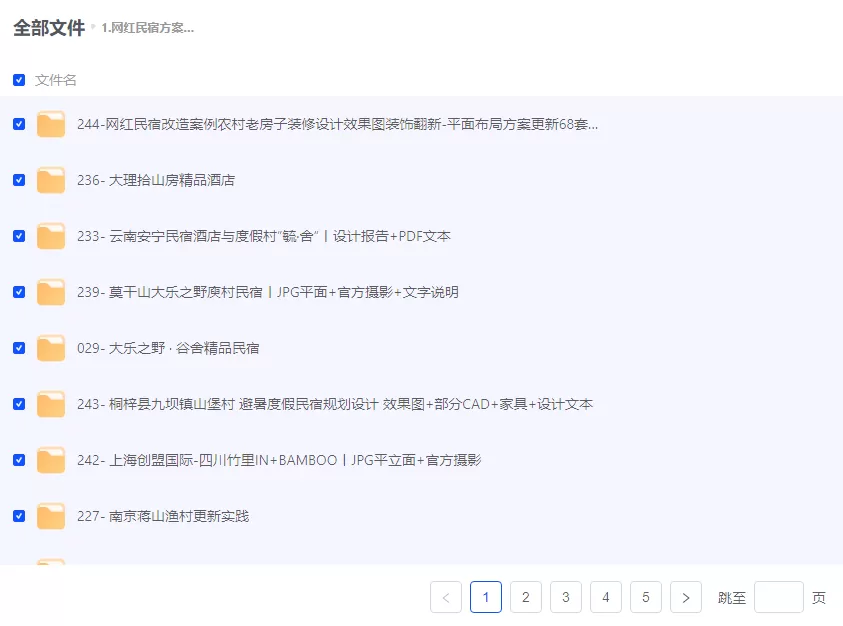
Task: Open 243- 桐梓县九坝镇山堡村 folder name
Action: tap(335, 404)
